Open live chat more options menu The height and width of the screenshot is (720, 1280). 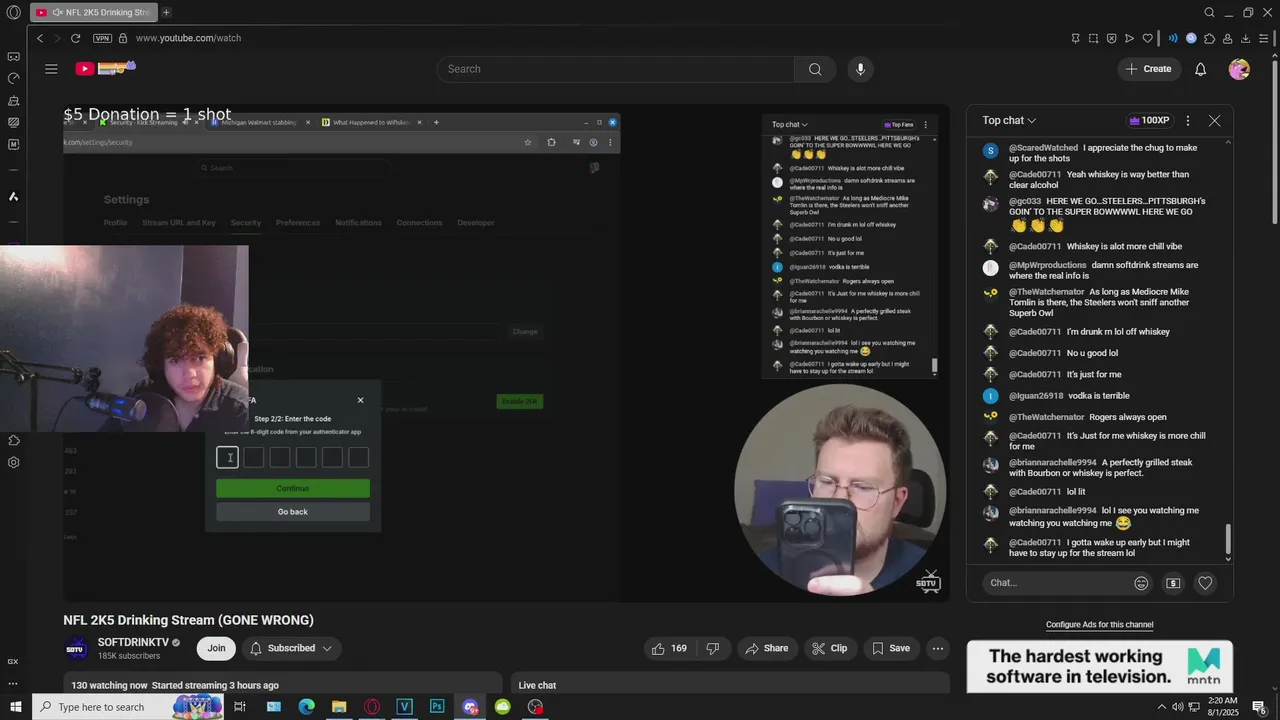(1187, 120)
